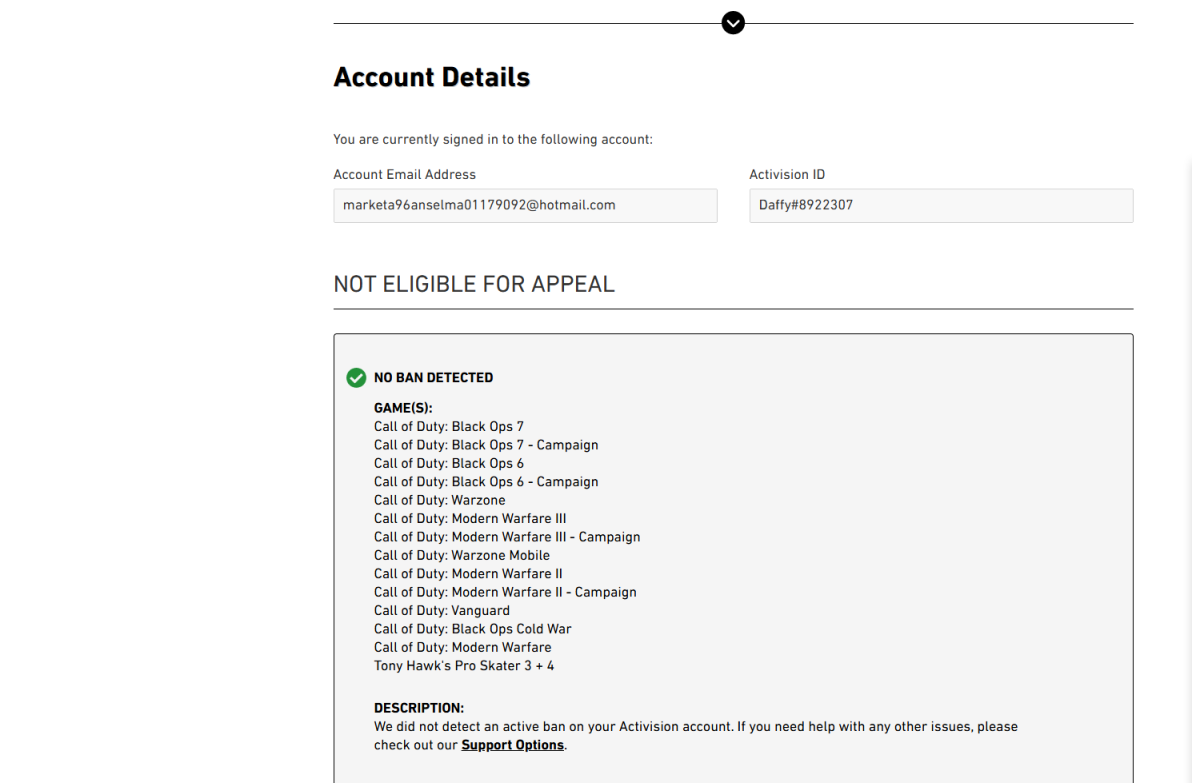The height and width of the screenshot is (783, 1192).
Task: Focus the Account Email Address field
Action: [x=525, y=205]
